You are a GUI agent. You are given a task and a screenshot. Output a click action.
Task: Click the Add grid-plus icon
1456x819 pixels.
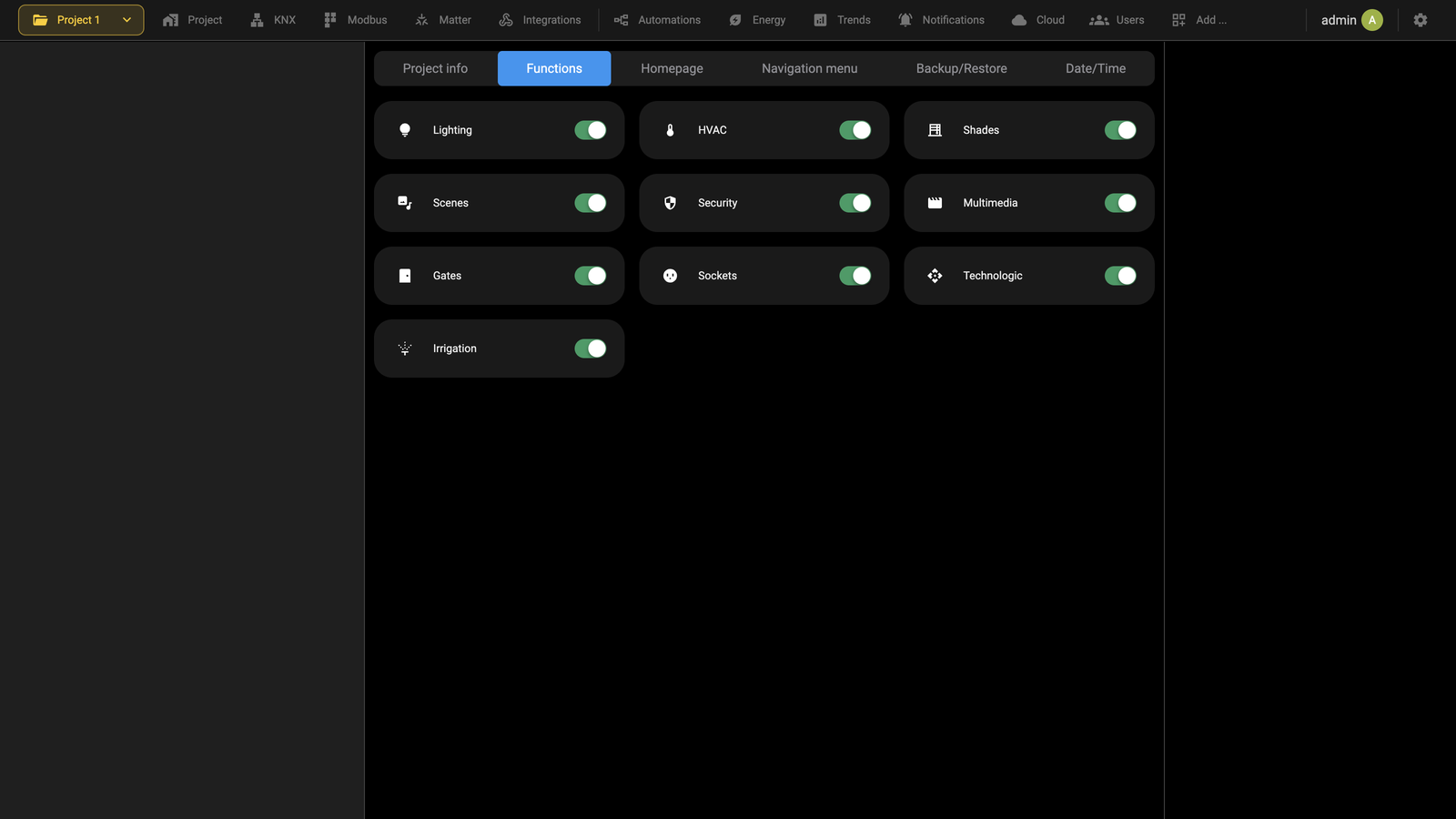1178,20
